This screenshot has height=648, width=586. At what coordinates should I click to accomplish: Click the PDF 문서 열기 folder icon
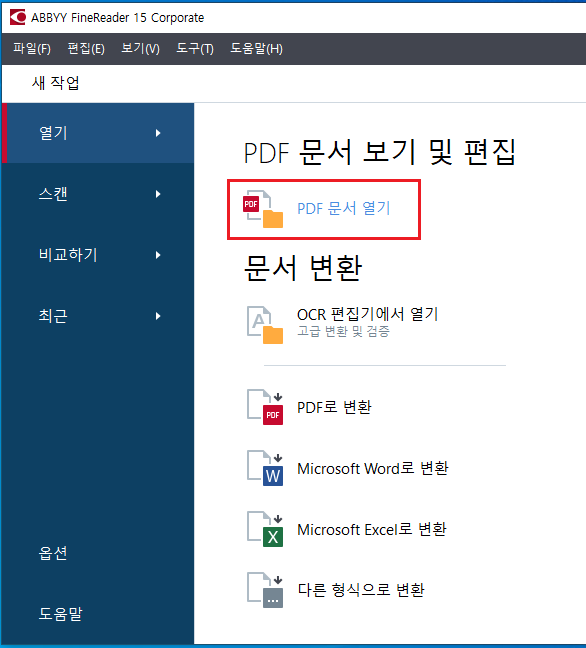point(263,209)
